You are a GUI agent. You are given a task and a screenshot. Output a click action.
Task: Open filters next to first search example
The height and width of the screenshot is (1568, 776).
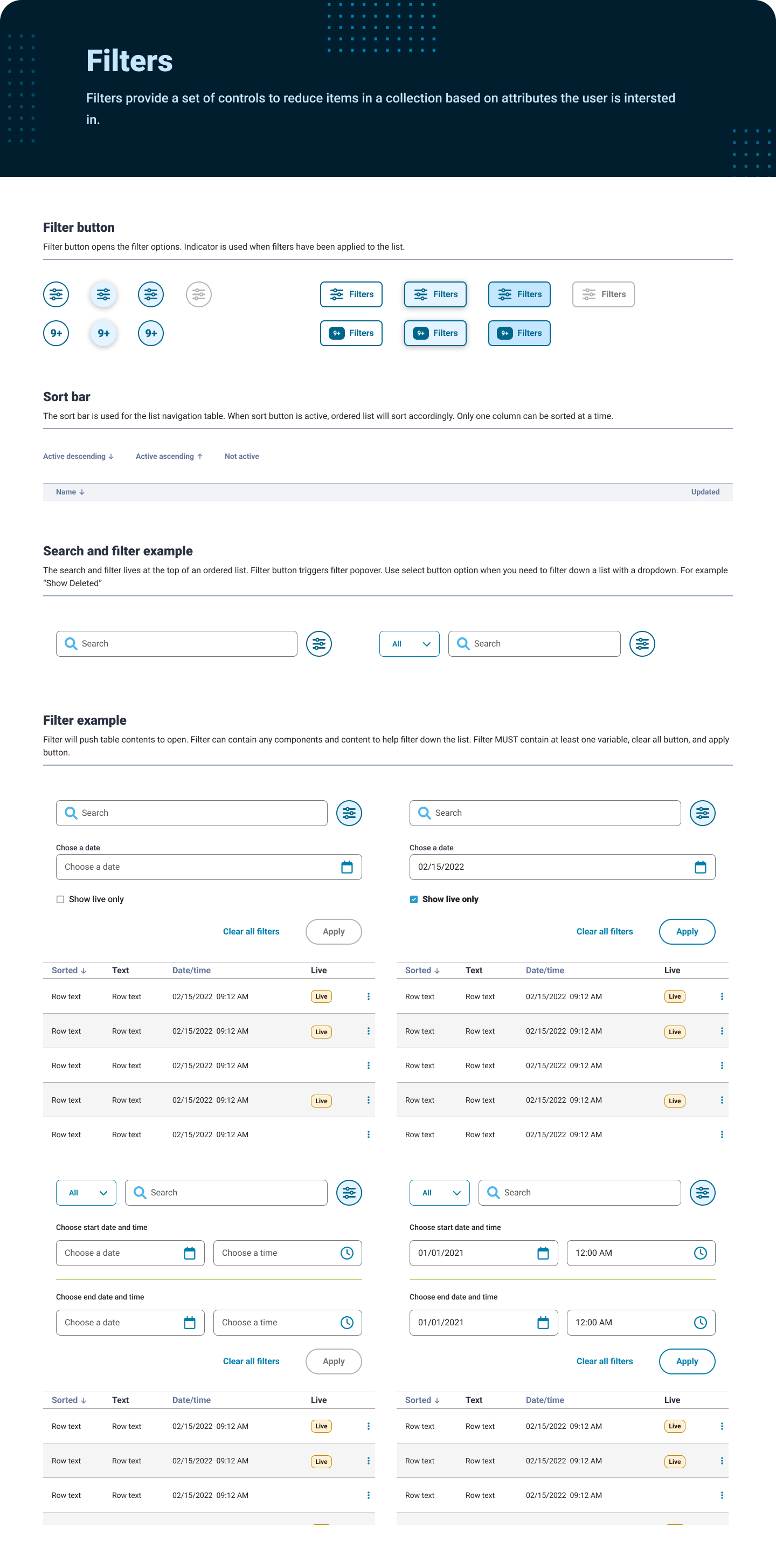(x=319, y=644)
